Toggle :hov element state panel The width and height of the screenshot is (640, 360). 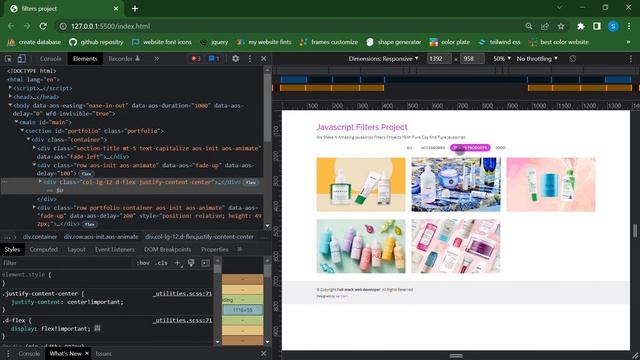143,263
